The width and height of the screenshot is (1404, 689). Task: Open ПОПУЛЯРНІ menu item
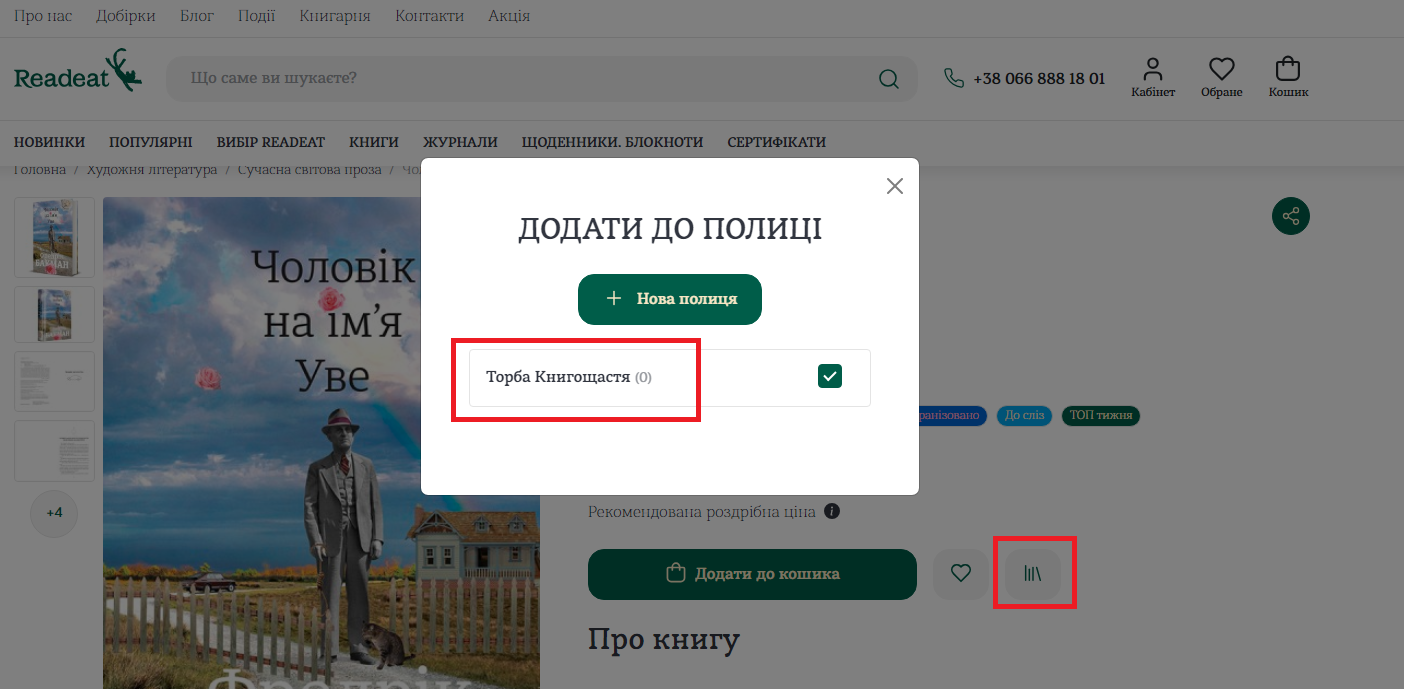click(151, 142)
